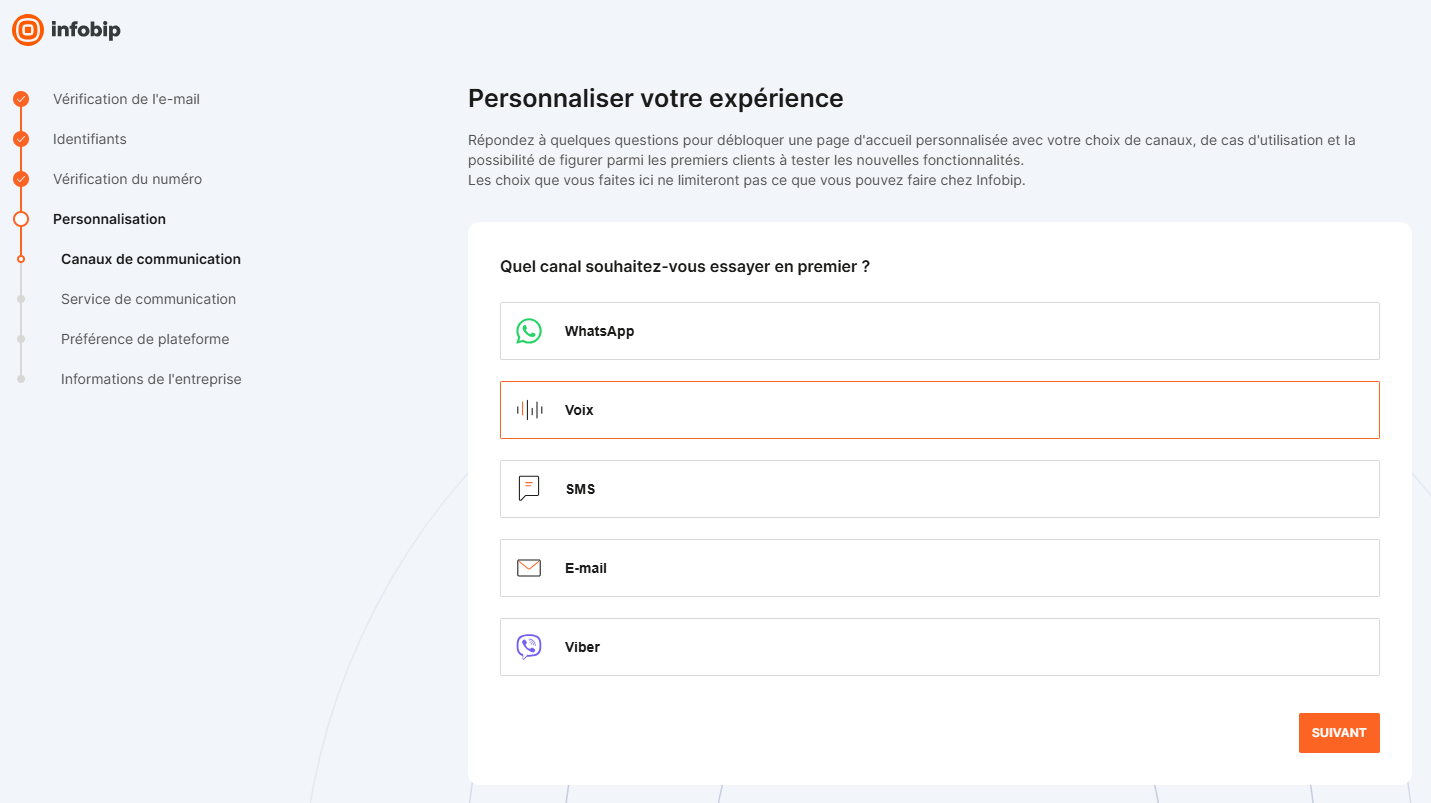Open Informations de l'entreprise sub-step
Image resolution: width=1431 pixels, height=803 pixels.
(x=151, y=379)
